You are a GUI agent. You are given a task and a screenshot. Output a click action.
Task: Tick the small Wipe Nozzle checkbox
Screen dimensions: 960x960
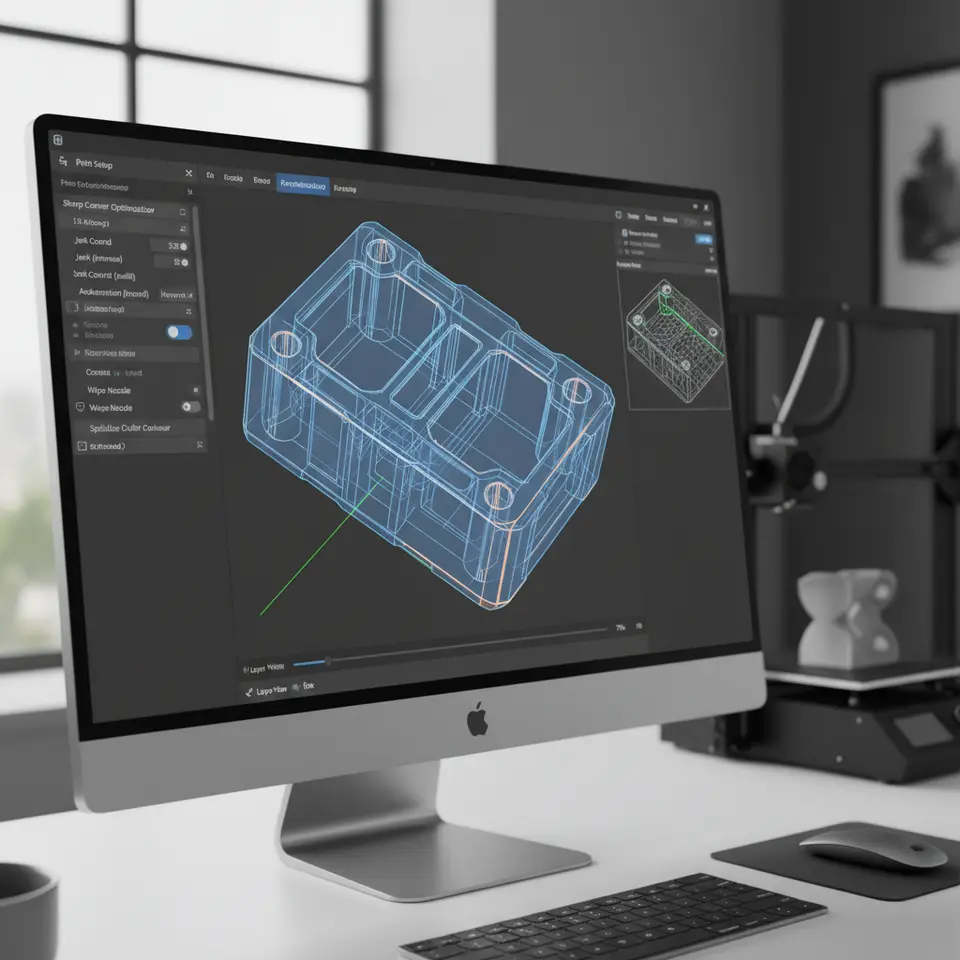(x=196, y=390)
